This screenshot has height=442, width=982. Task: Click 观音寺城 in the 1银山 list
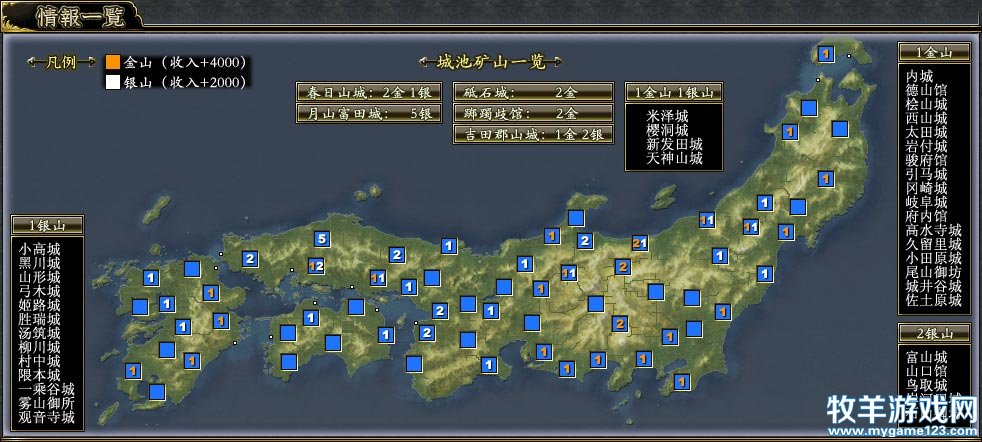[47, 418]
